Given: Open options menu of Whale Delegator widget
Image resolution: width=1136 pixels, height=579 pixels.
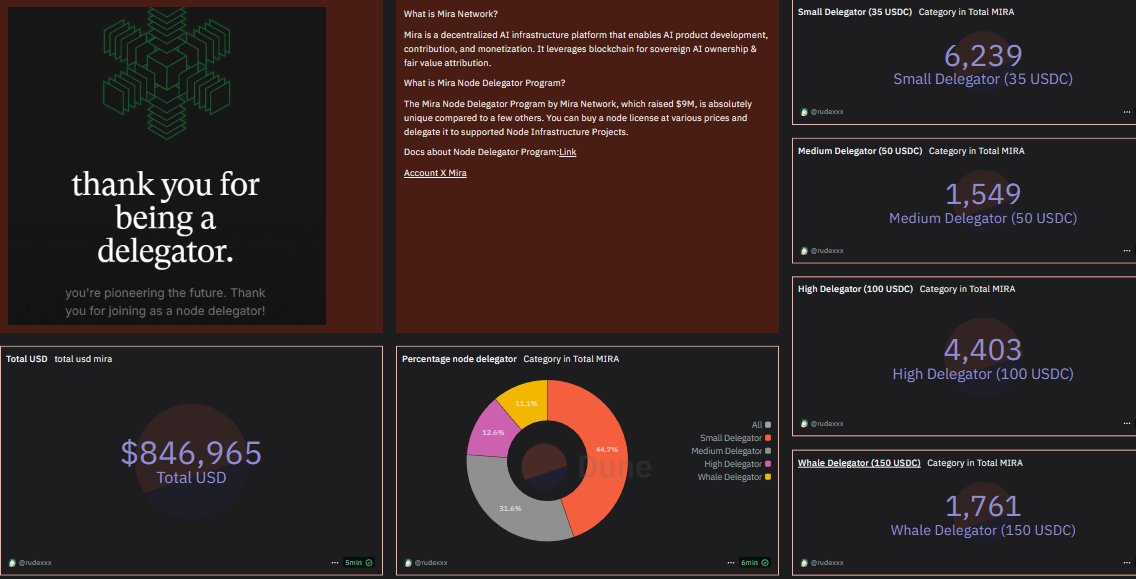Looking at the screenshot, I should [1126, 562].
